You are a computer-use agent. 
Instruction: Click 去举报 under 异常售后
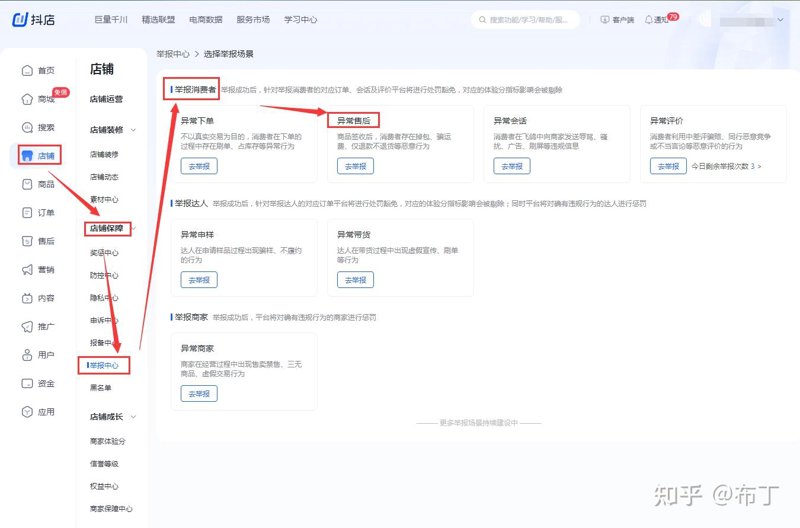coord(355,166)
